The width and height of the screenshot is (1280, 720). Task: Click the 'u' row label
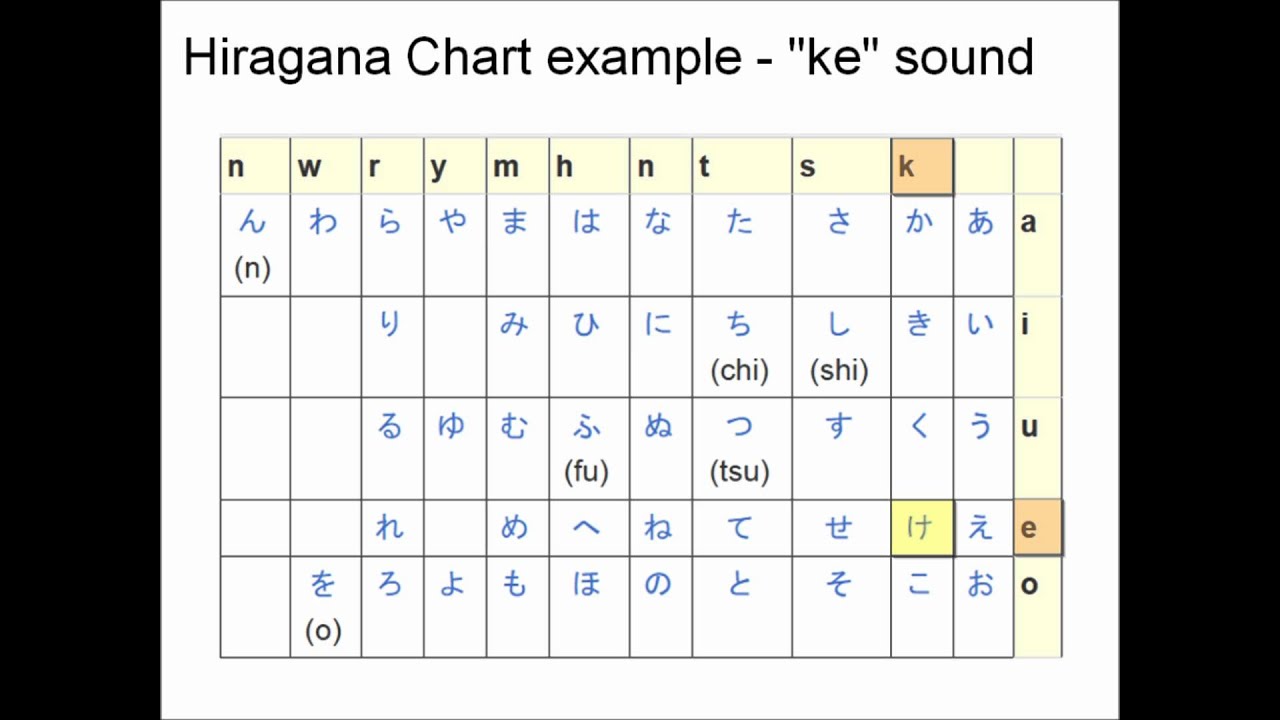click(1029, 427)
